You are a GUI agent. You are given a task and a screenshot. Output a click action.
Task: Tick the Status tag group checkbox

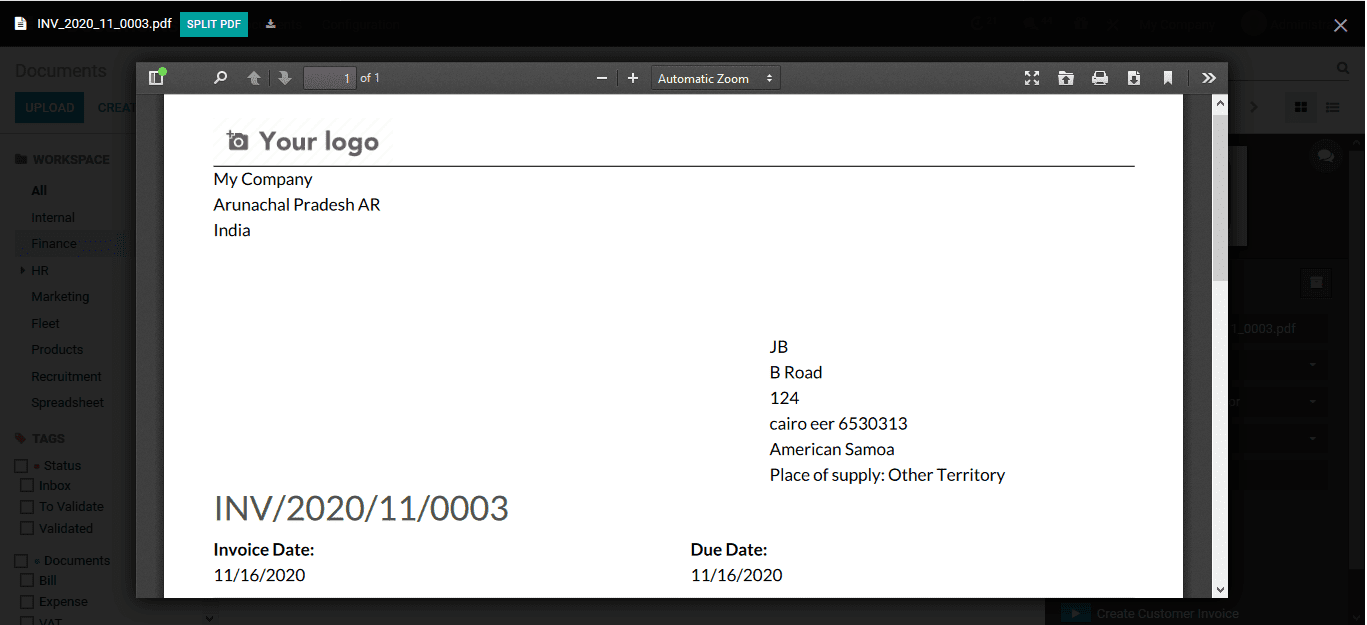click(x=21, y=466)
